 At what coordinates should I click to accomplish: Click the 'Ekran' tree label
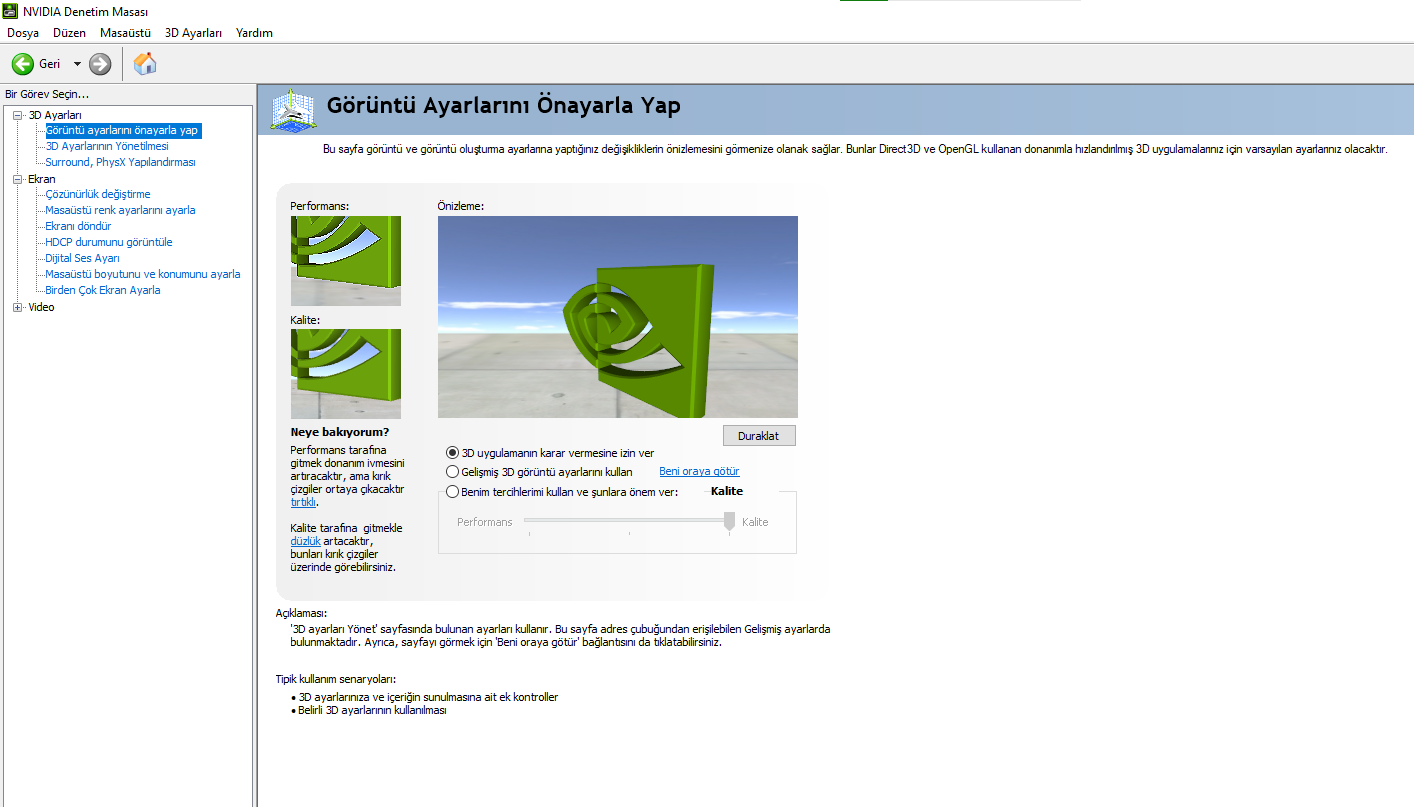42,179
